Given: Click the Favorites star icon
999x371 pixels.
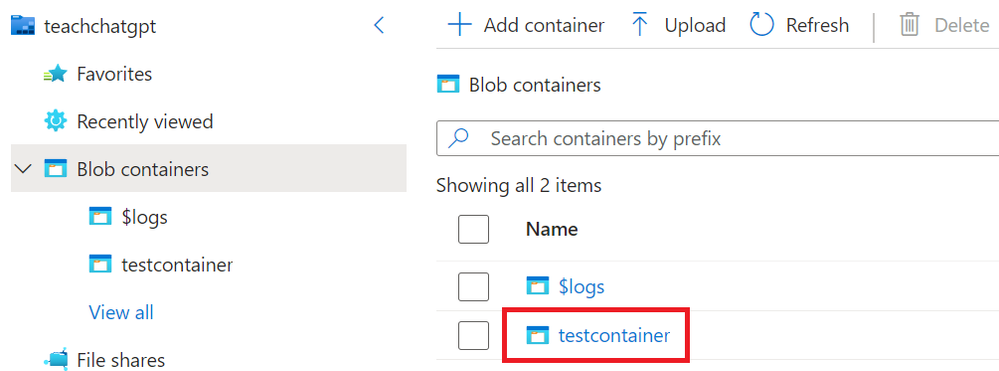Looking at the screenshot, I should [x=55, y=75].
